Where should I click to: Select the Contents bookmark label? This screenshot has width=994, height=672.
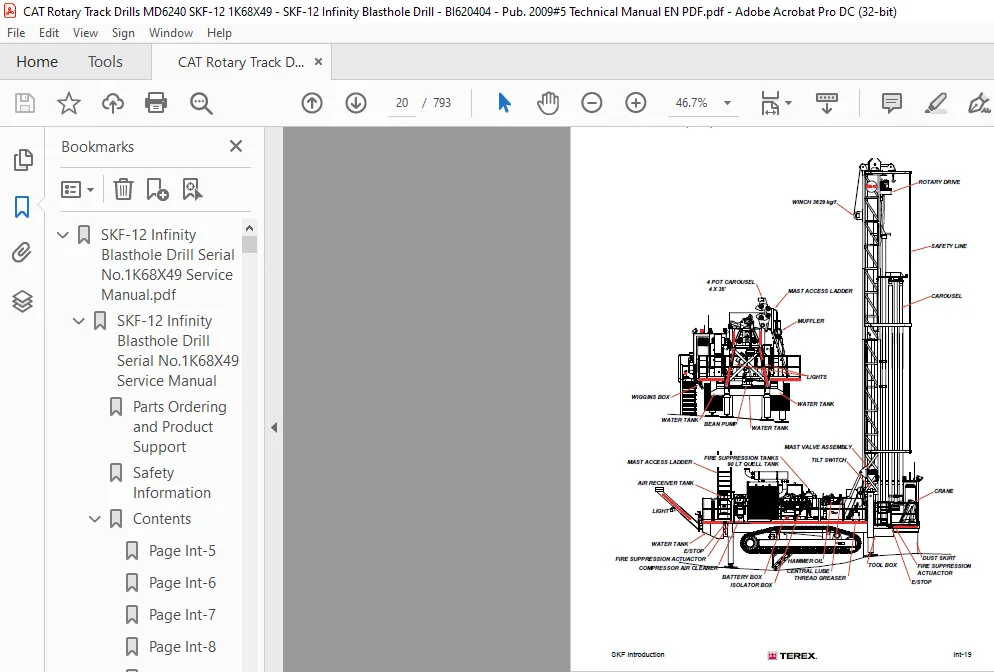[162, 519]
